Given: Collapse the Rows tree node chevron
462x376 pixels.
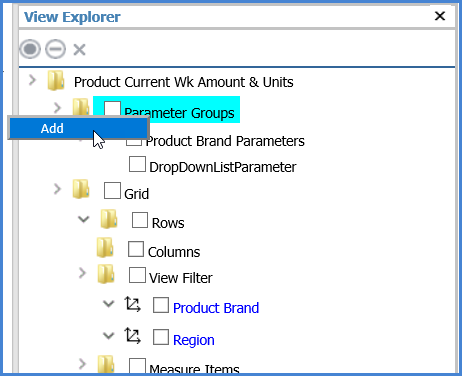Looking at the screenshot, I should 84,219.
